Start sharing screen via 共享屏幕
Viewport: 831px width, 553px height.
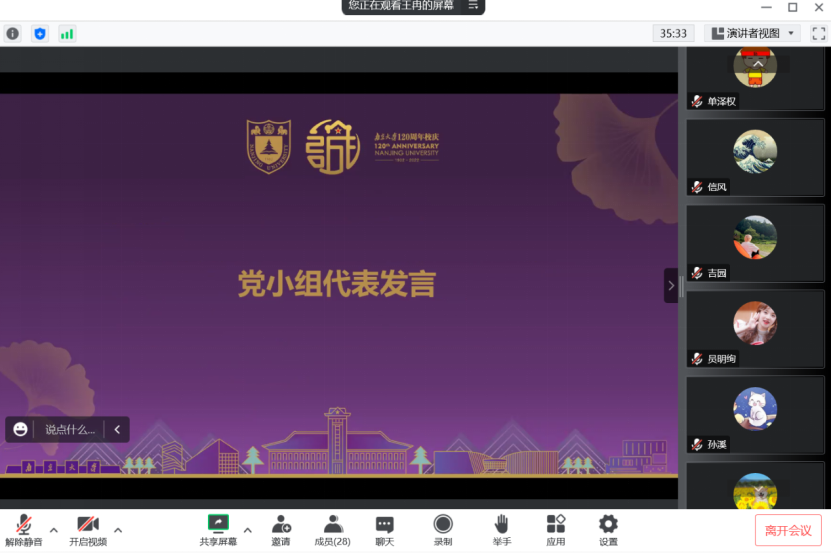(x=218, y=529)
